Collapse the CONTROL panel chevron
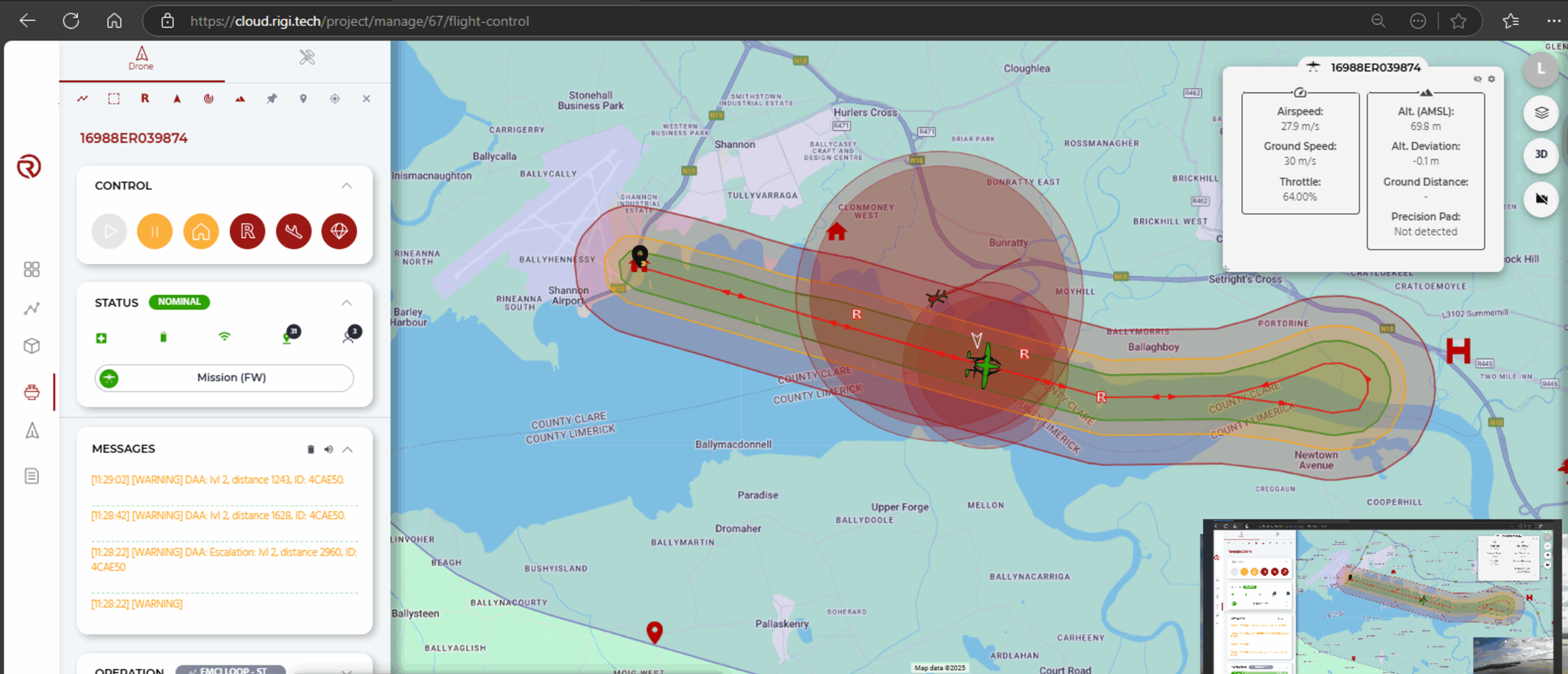Image resolution: width=1568 pixels, height=674 pixels. [x=347, y=186]
